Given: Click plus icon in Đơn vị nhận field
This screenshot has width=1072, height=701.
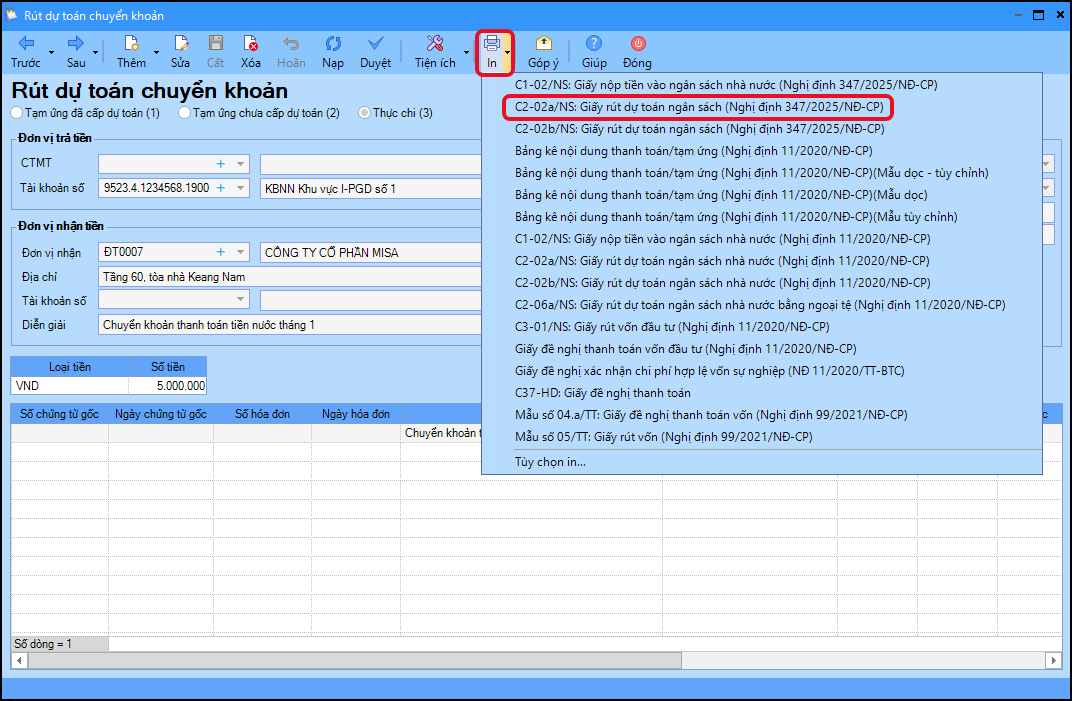Looking at the screenshot, I should click(221, 252).
